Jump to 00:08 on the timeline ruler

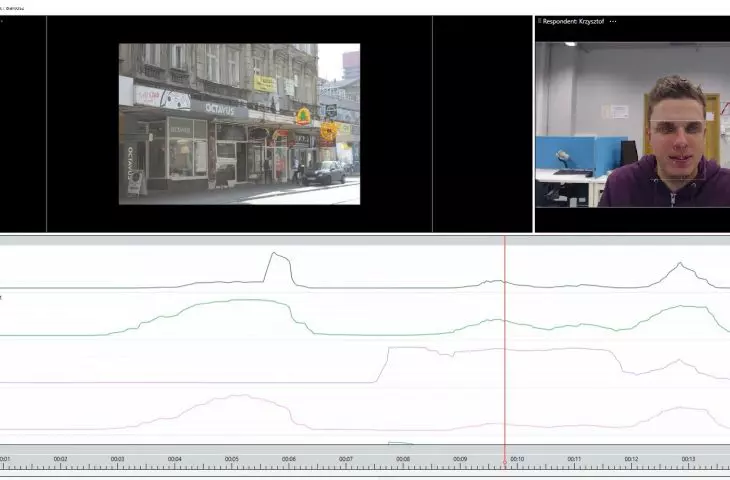click(x=403, y=459)
